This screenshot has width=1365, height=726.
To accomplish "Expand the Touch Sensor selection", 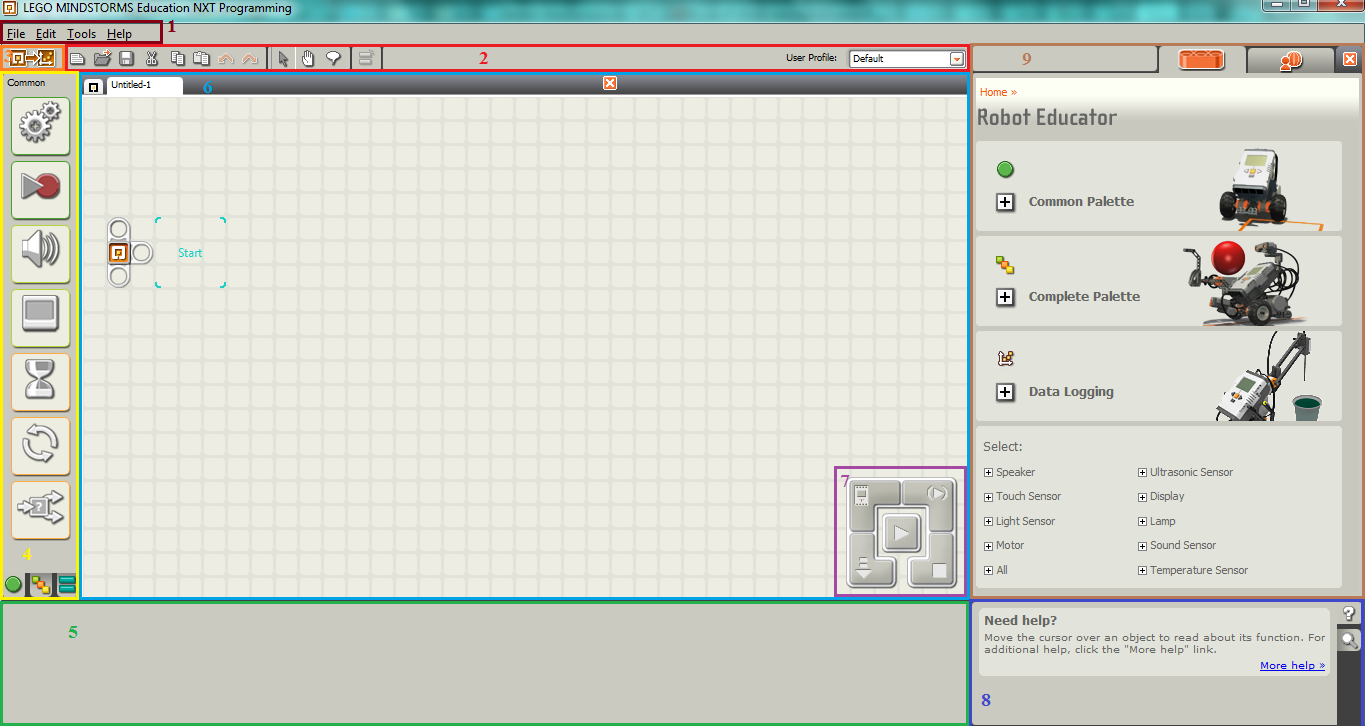I will pos(989,497).
